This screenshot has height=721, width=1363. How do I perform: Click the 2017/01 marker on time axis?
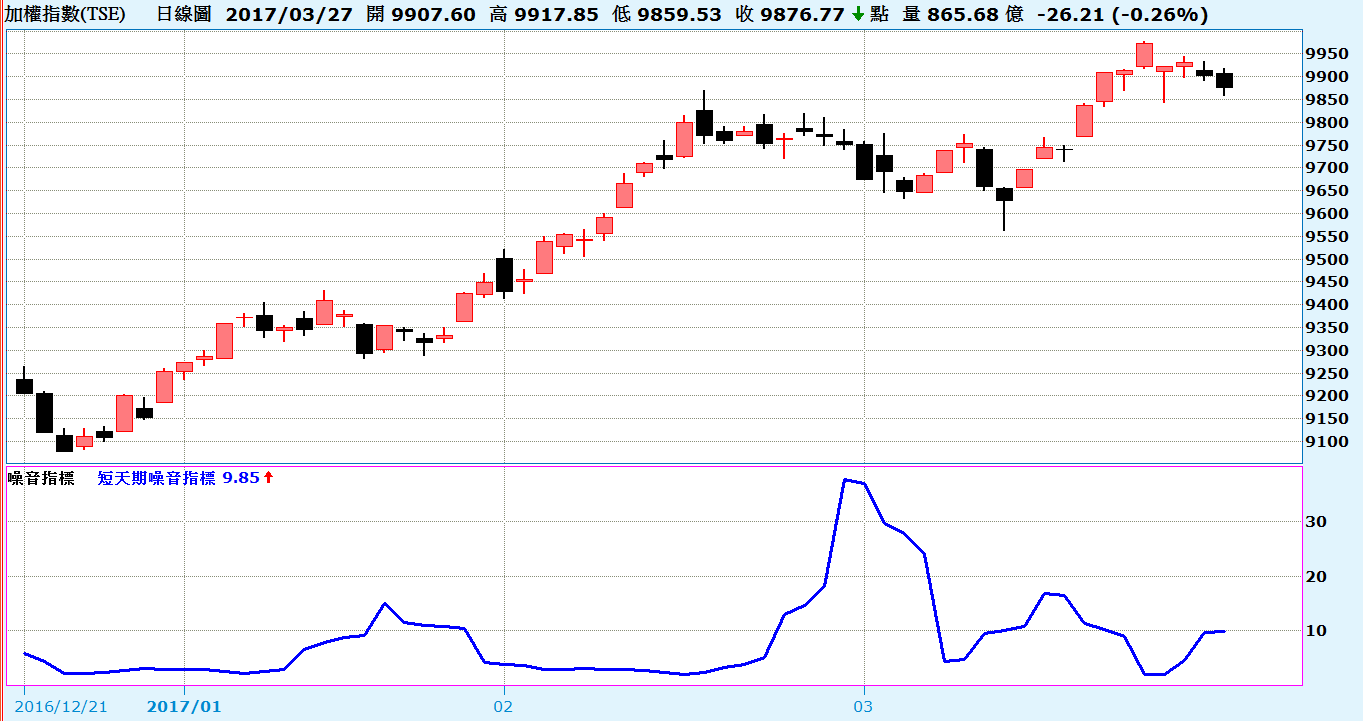184,706
